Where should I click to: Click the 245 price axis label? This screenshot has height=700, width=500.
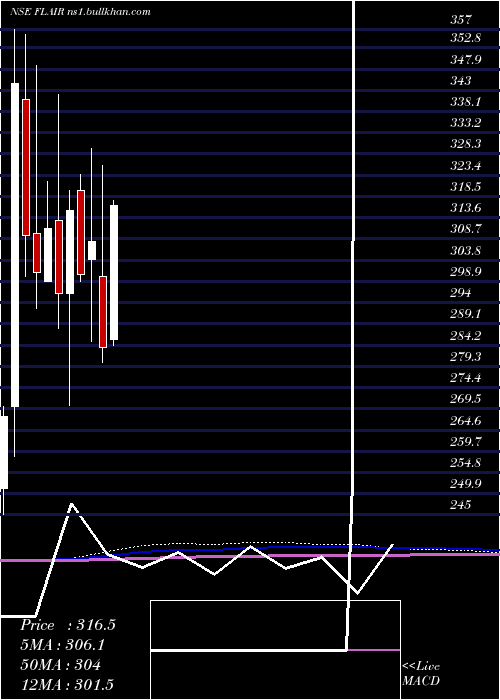(x=461, y=505)
